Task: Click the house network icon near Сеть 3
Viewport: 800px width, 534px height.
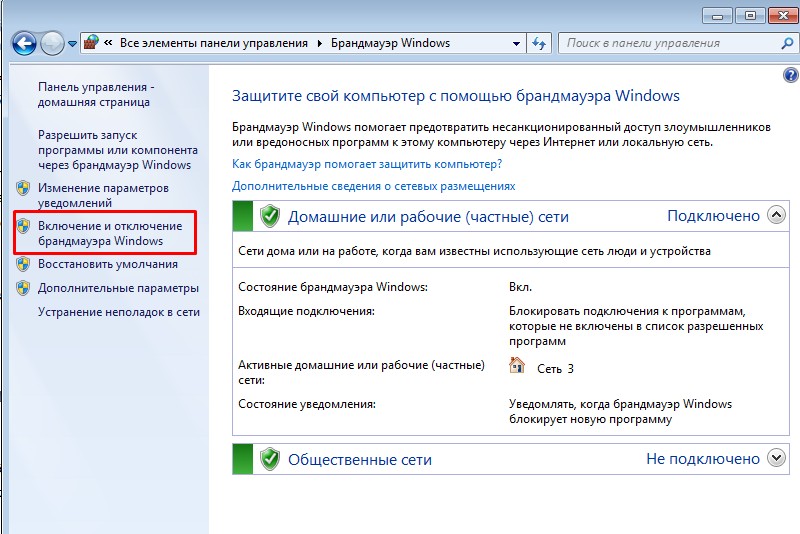Action: click(517, 366)
